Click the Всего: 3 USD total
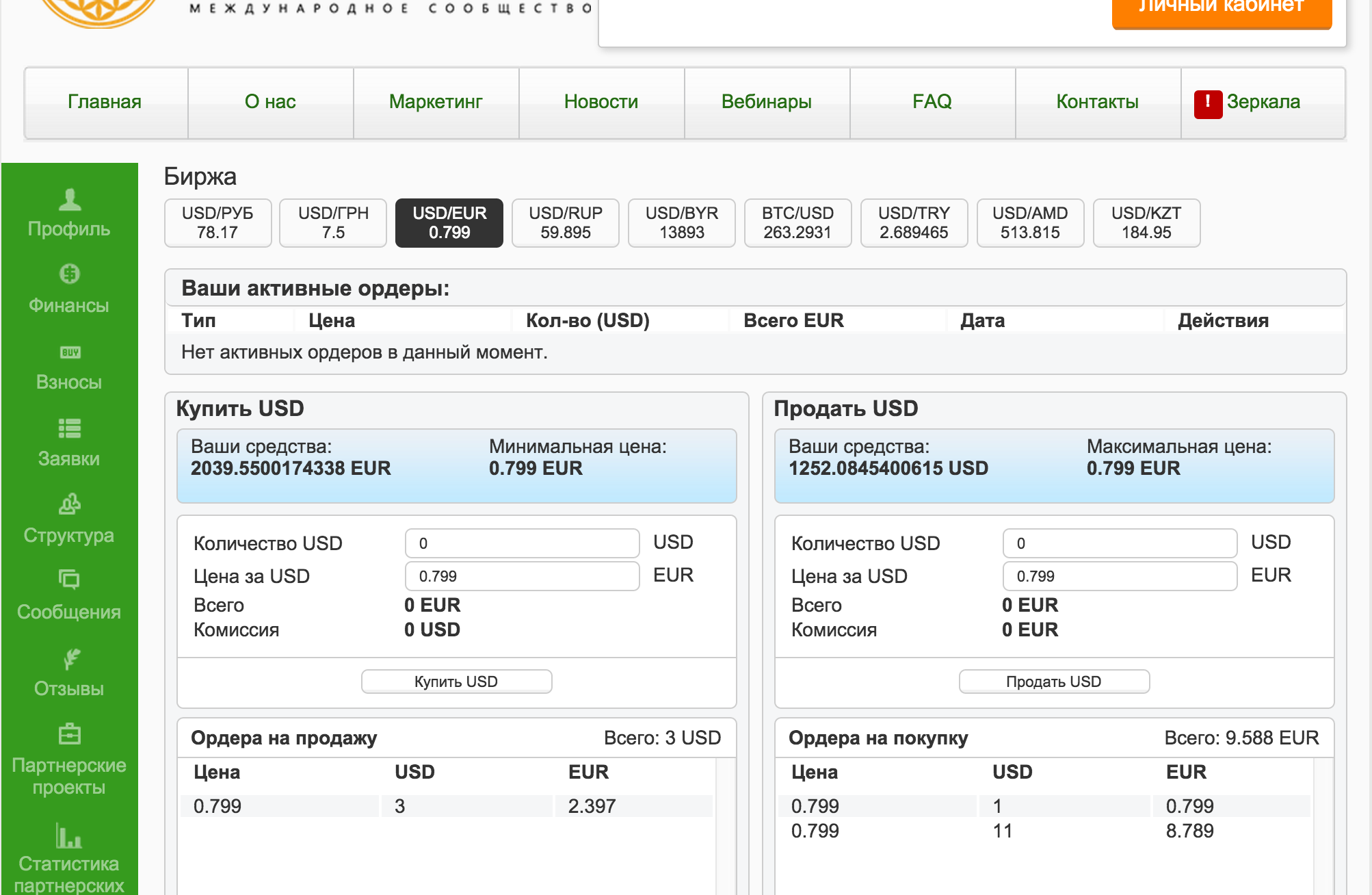The image size is (1372, 895). click(662, 738)
